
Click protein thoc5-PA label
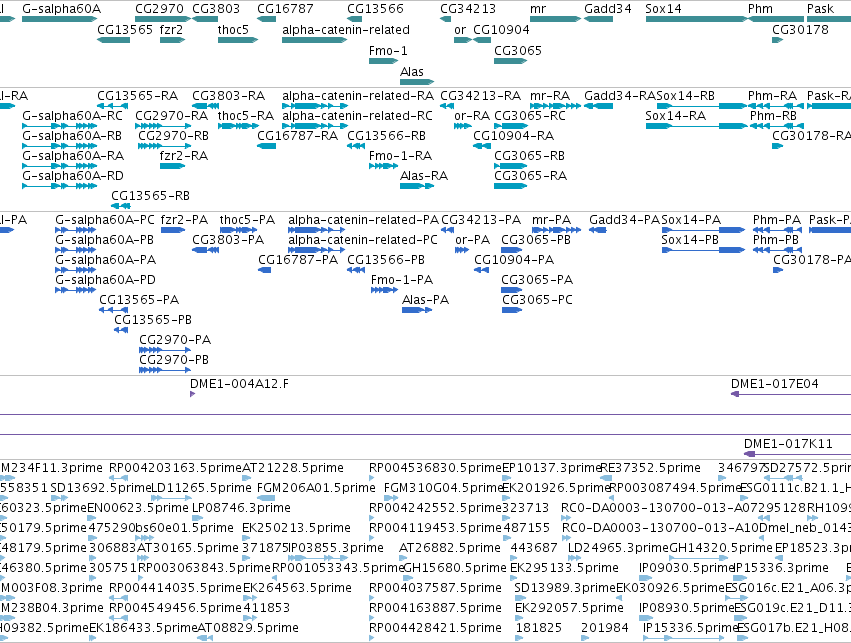(247, 220)
